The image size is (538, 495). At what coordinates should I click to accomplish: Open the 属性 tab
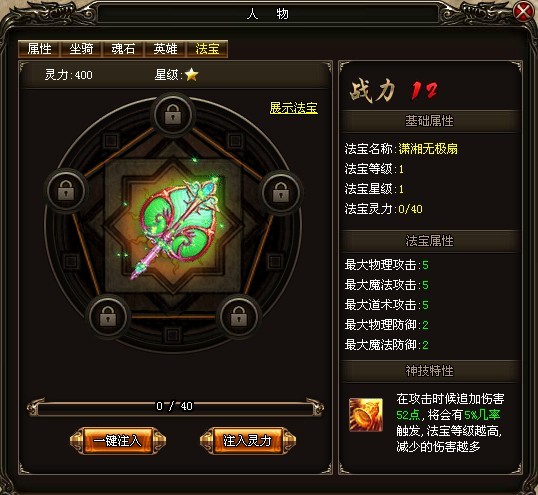(39, 49)
